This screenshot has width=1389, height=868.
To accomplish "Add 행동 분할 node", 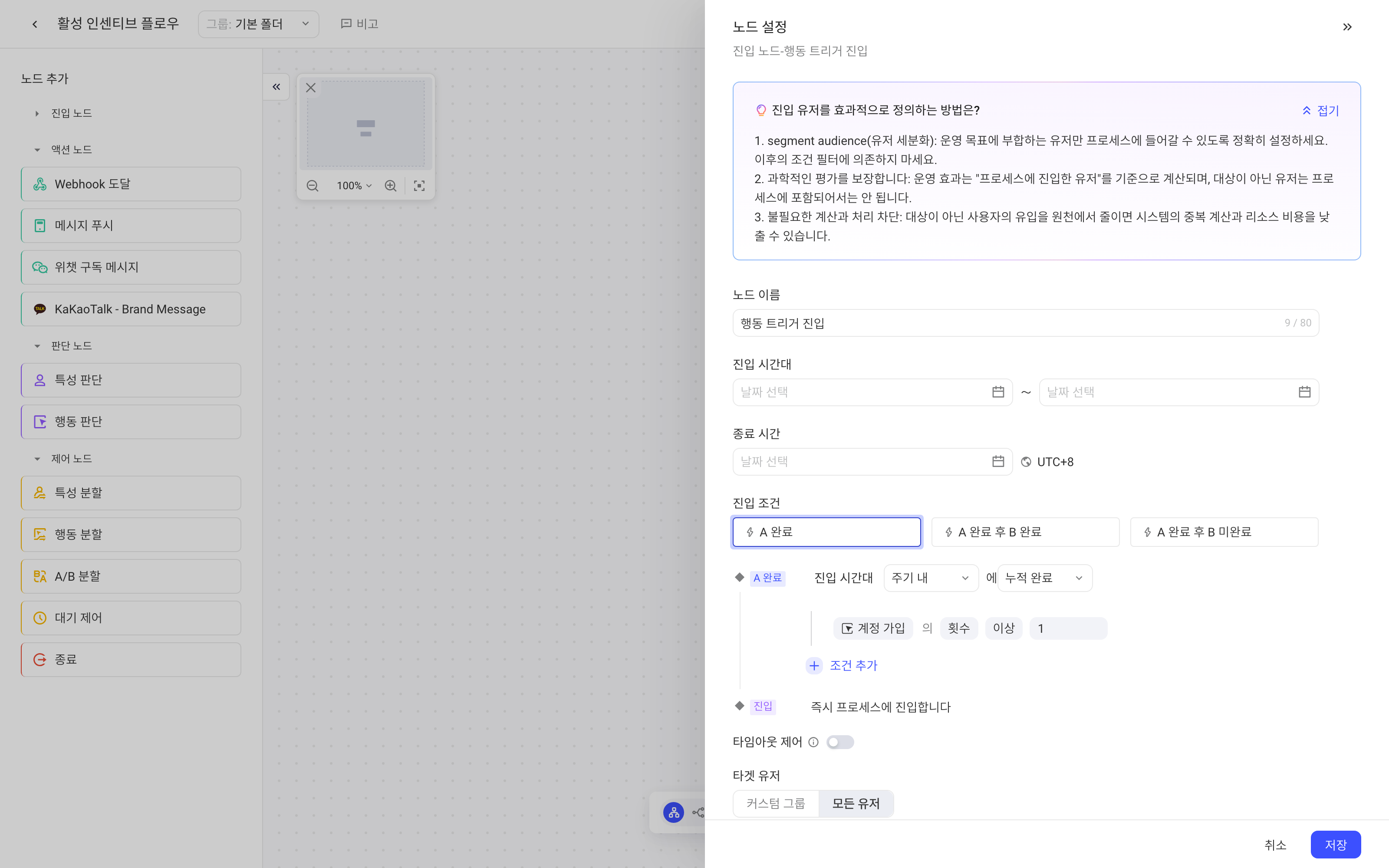I will pos(131,534).
